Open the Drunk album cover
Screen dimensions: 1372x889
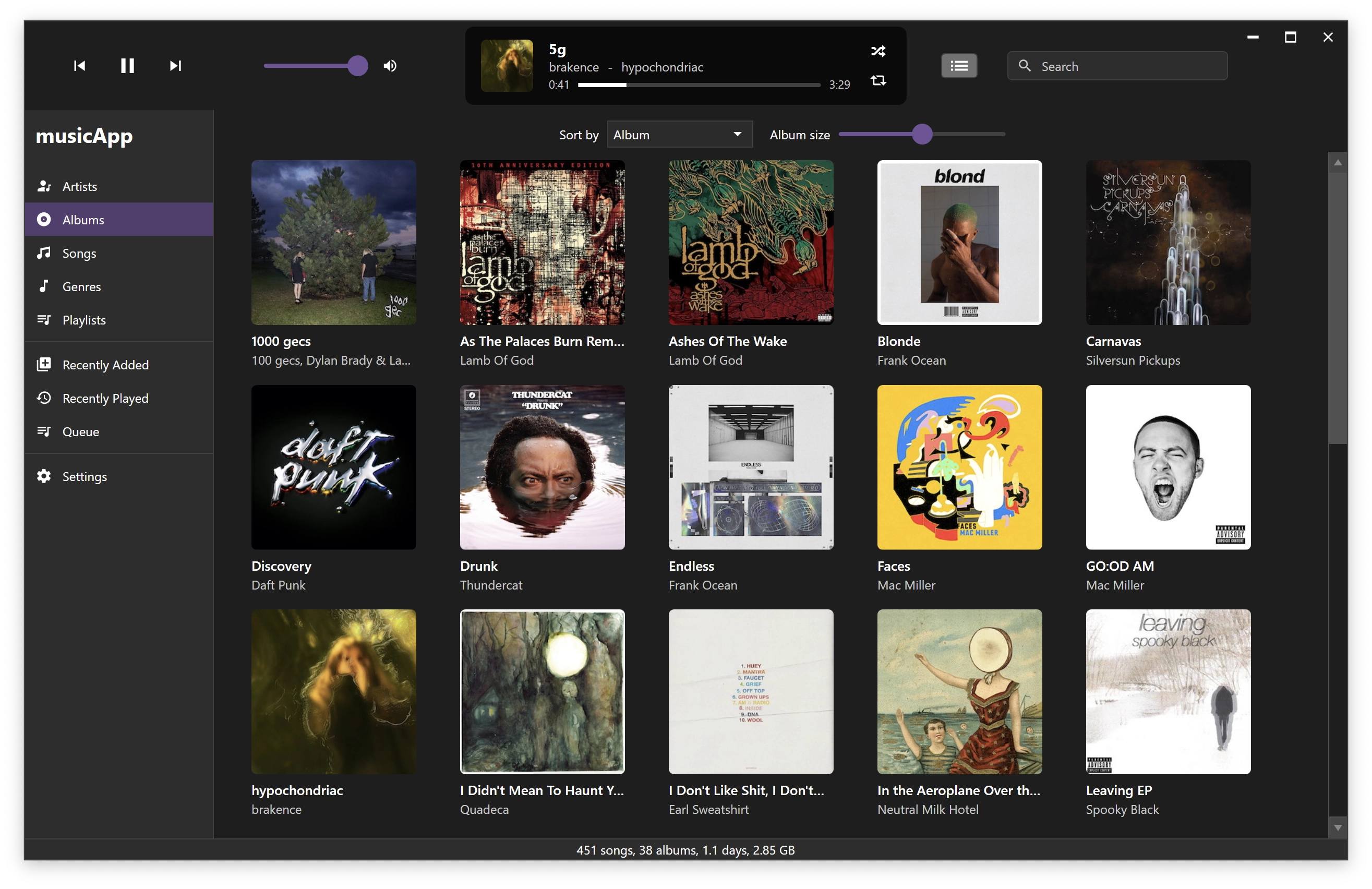click(x=543, y=467)
